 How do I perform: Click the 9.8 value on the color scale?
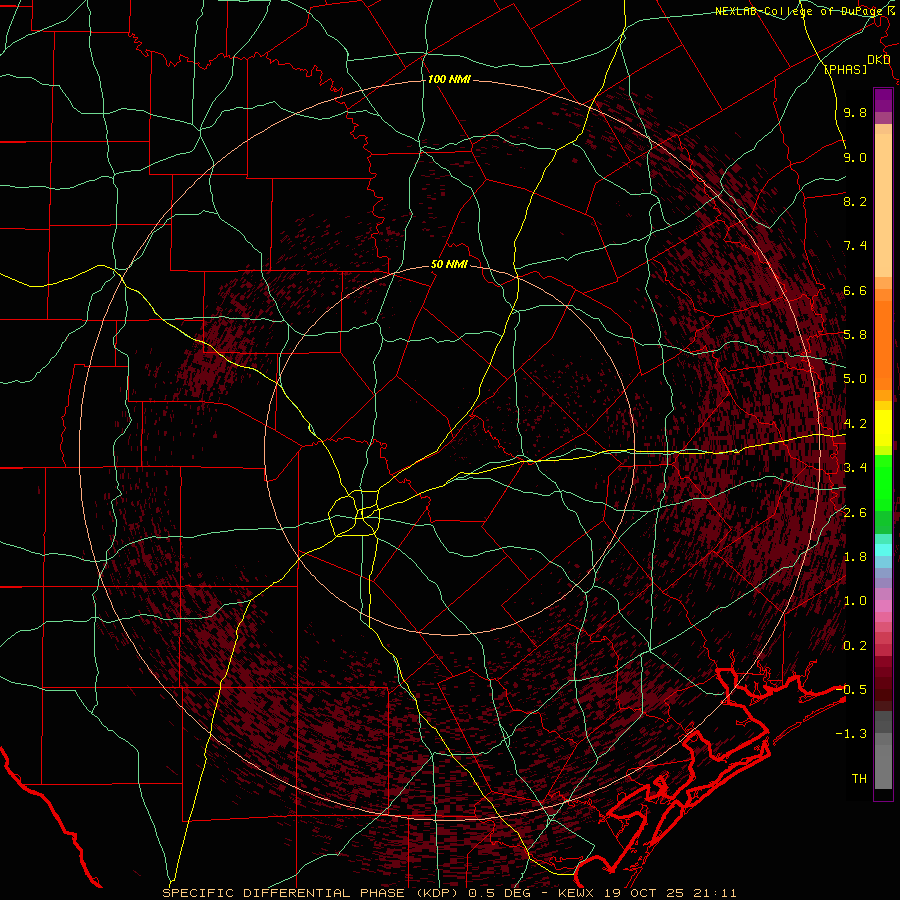(855, 112)
